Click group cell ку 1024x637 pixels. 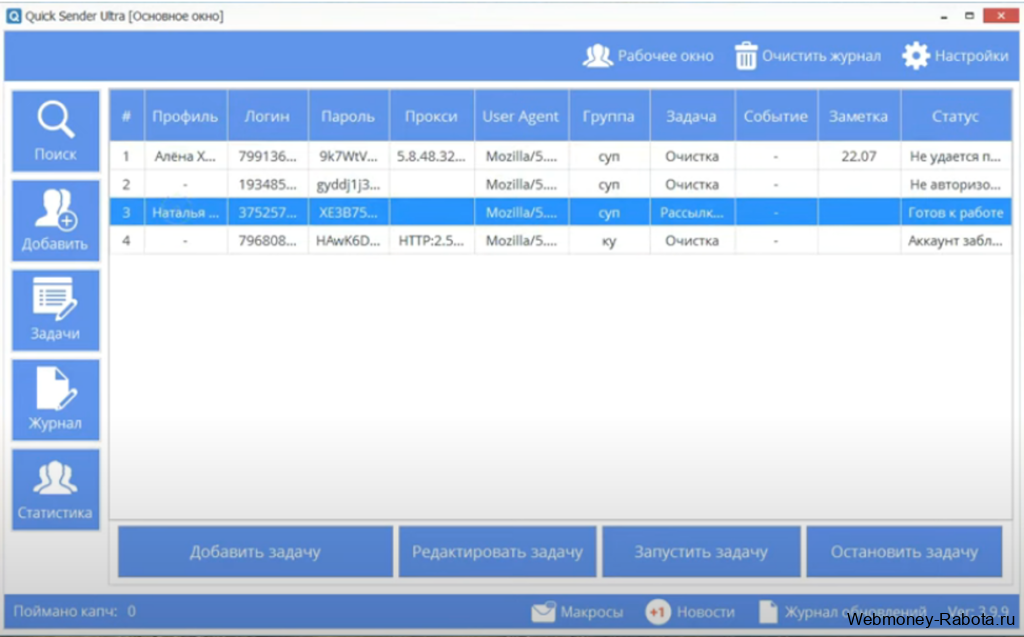609,240
